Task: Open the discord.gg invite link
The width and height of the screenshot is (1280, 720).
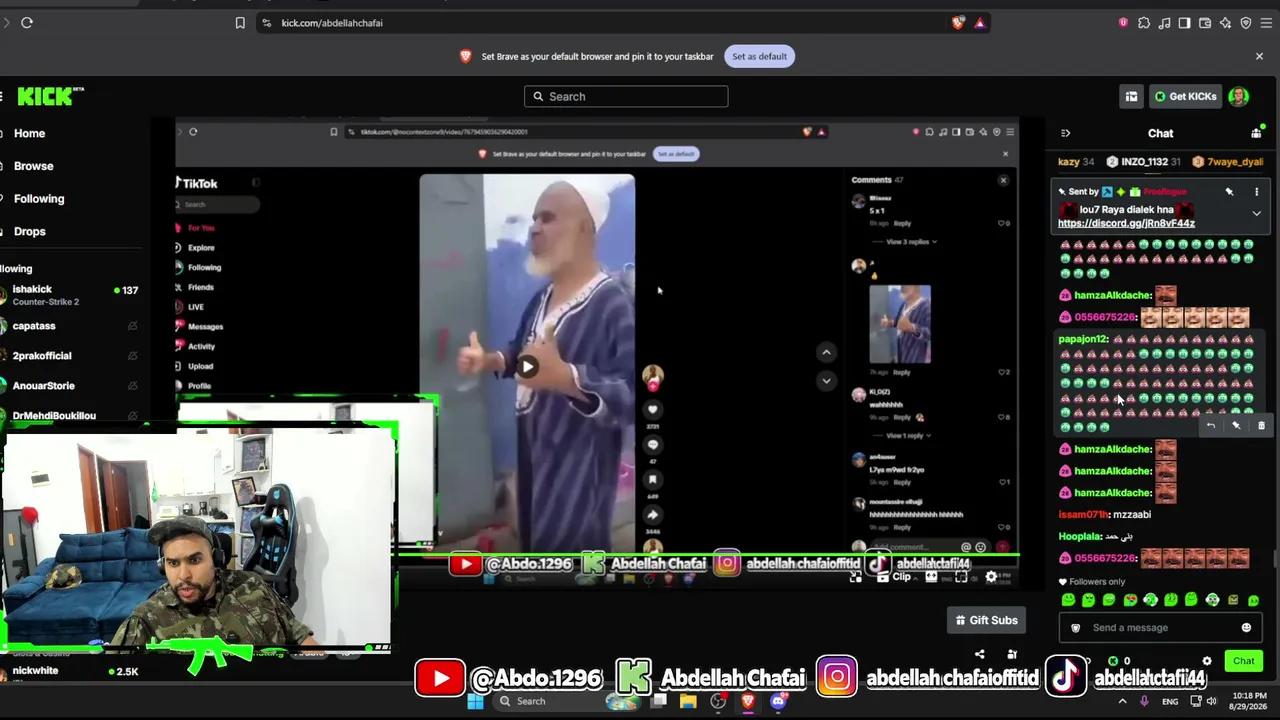Action: tap(1126, 223)
